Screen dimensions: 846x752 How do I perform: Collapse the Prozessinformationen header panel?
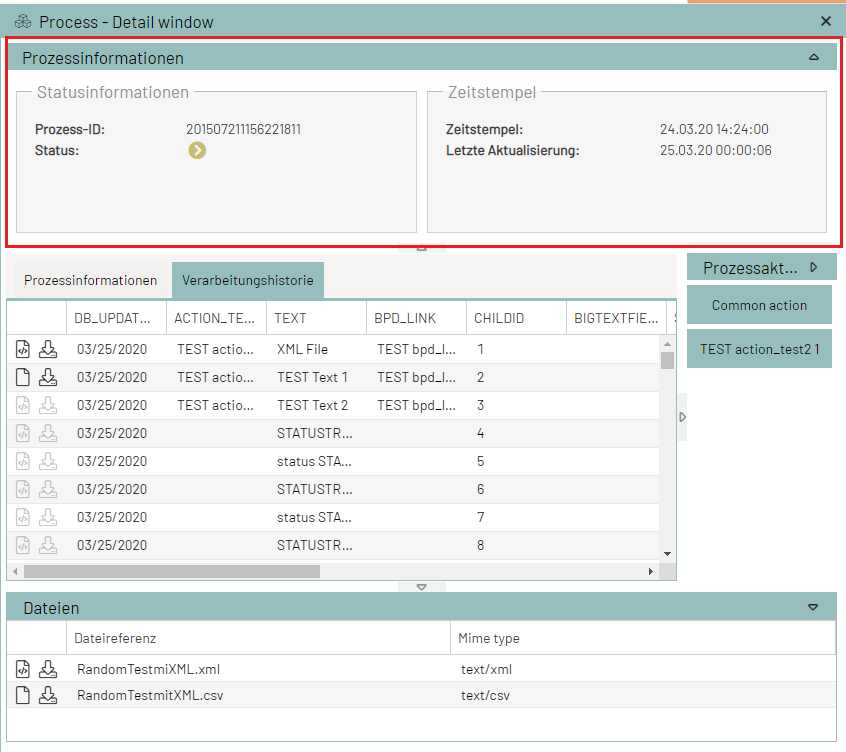click(814, 58)
